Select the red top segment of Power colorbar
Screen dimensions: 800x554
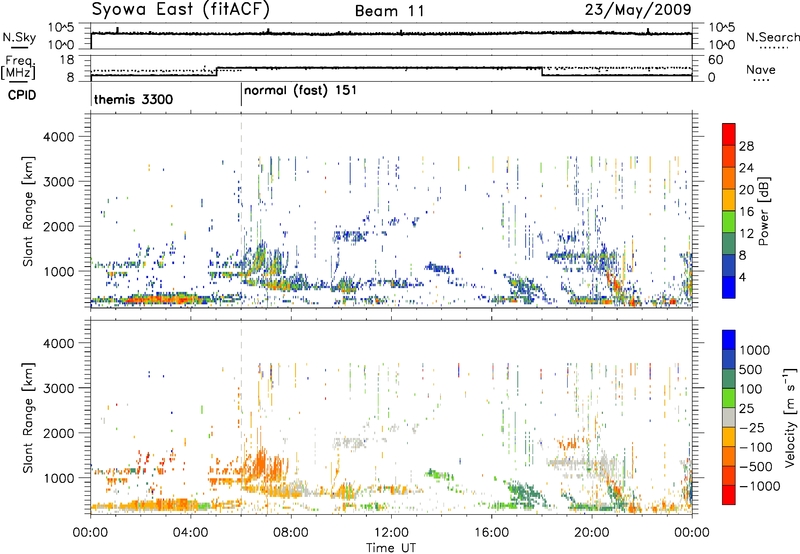pos(729,134)
